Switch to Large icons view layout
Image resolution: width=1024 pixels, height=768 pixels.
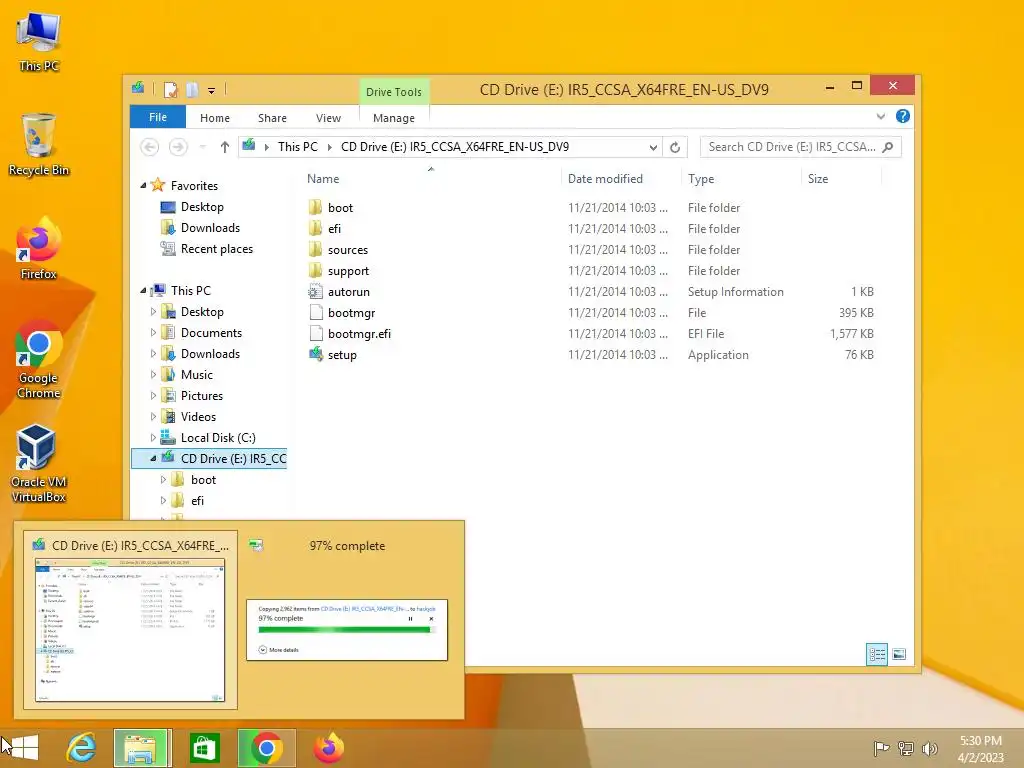click(899, 654)
